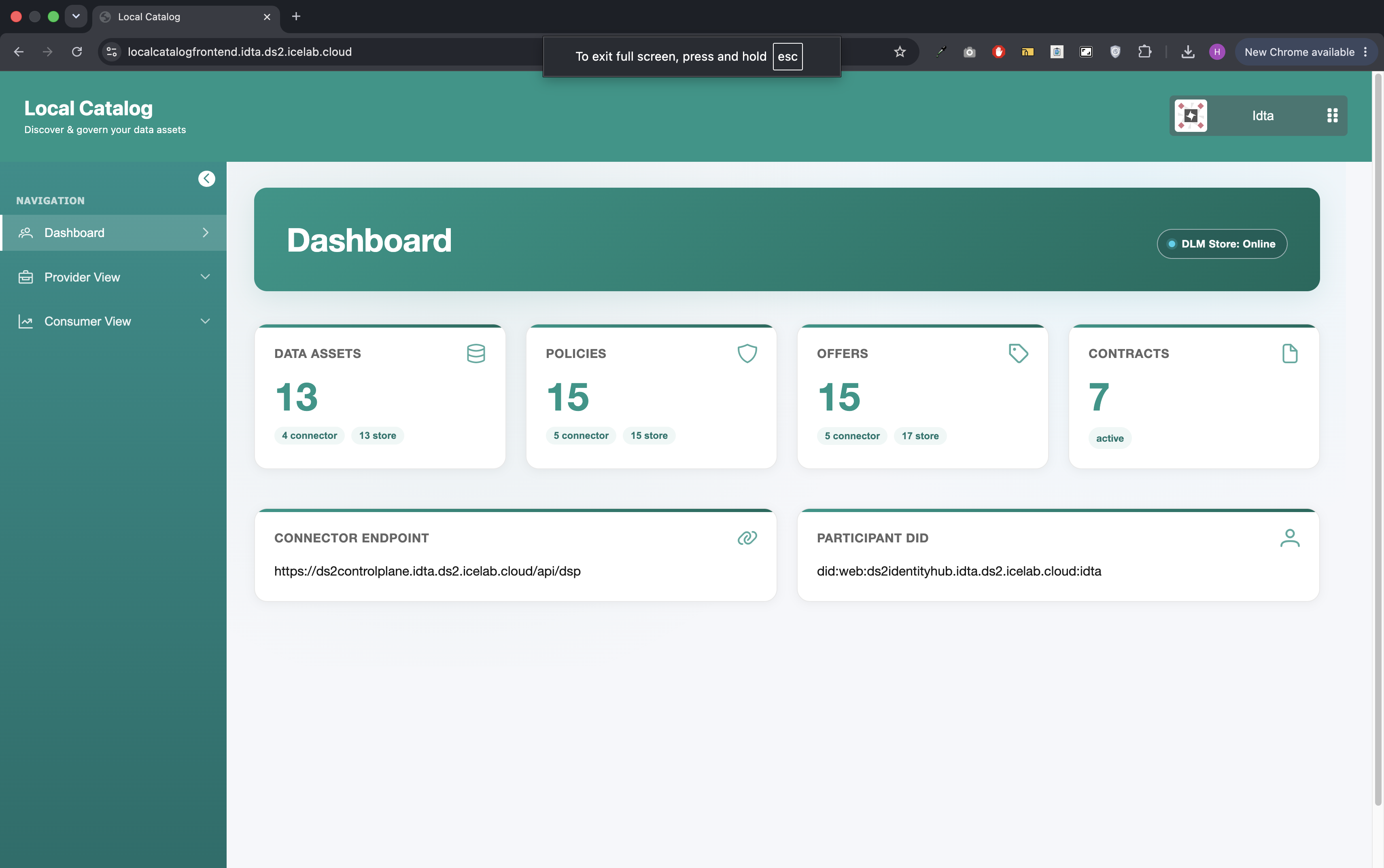Toggle the Provider View chevron
The width and height of the screenshot is (1384, 868).
206,277
